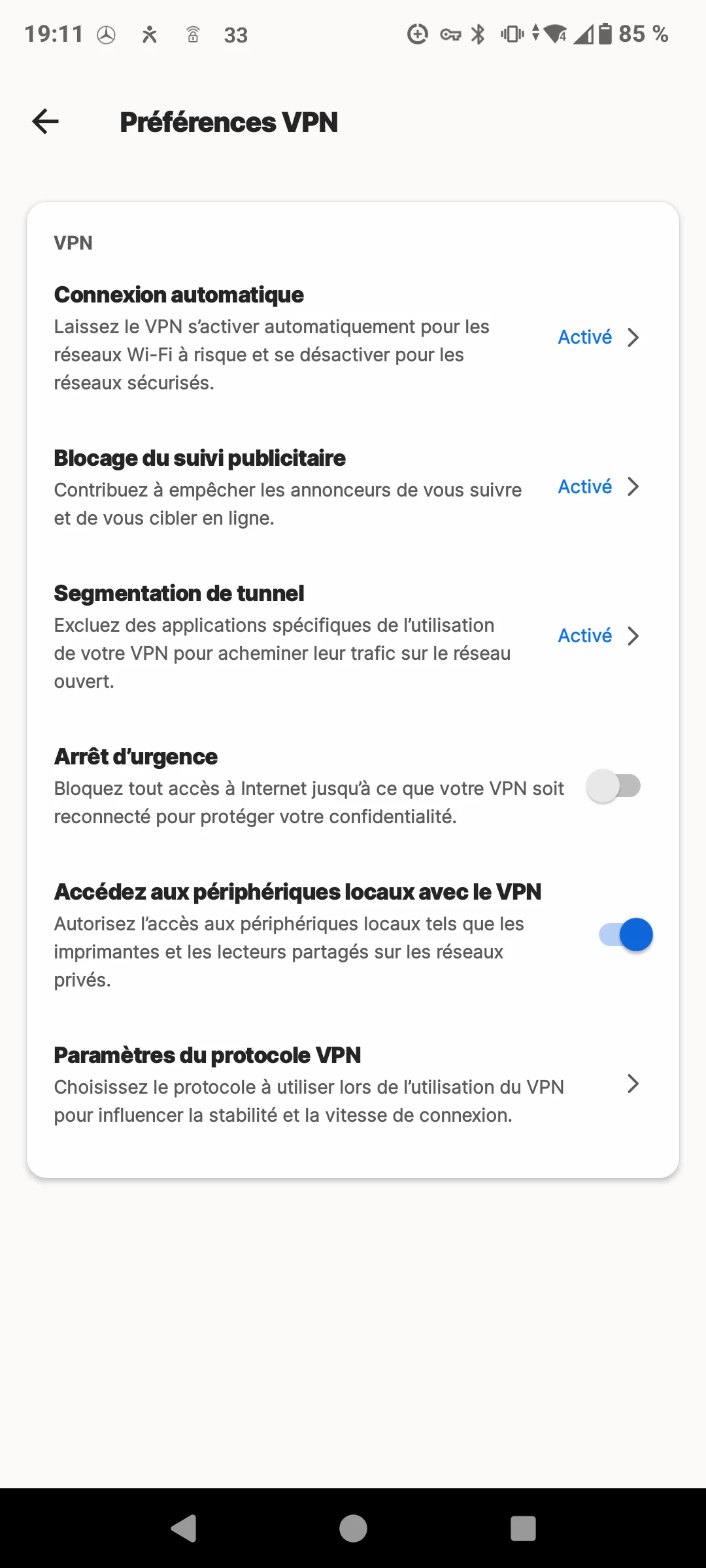Tap Activé link for Segmentation de tunnel

coord(585,636)
